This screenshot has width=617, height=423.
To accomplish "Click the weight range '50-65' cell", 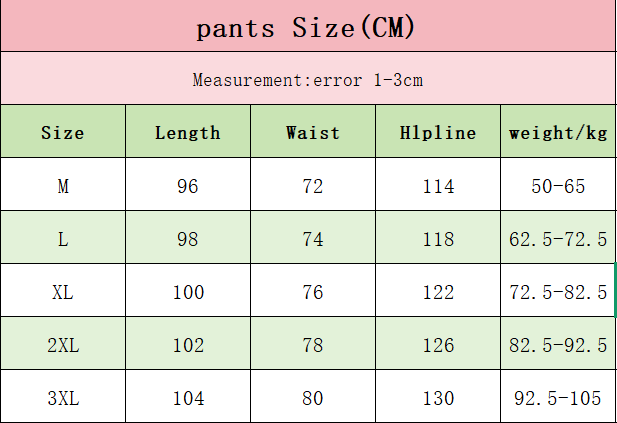I will coord(558,184).
